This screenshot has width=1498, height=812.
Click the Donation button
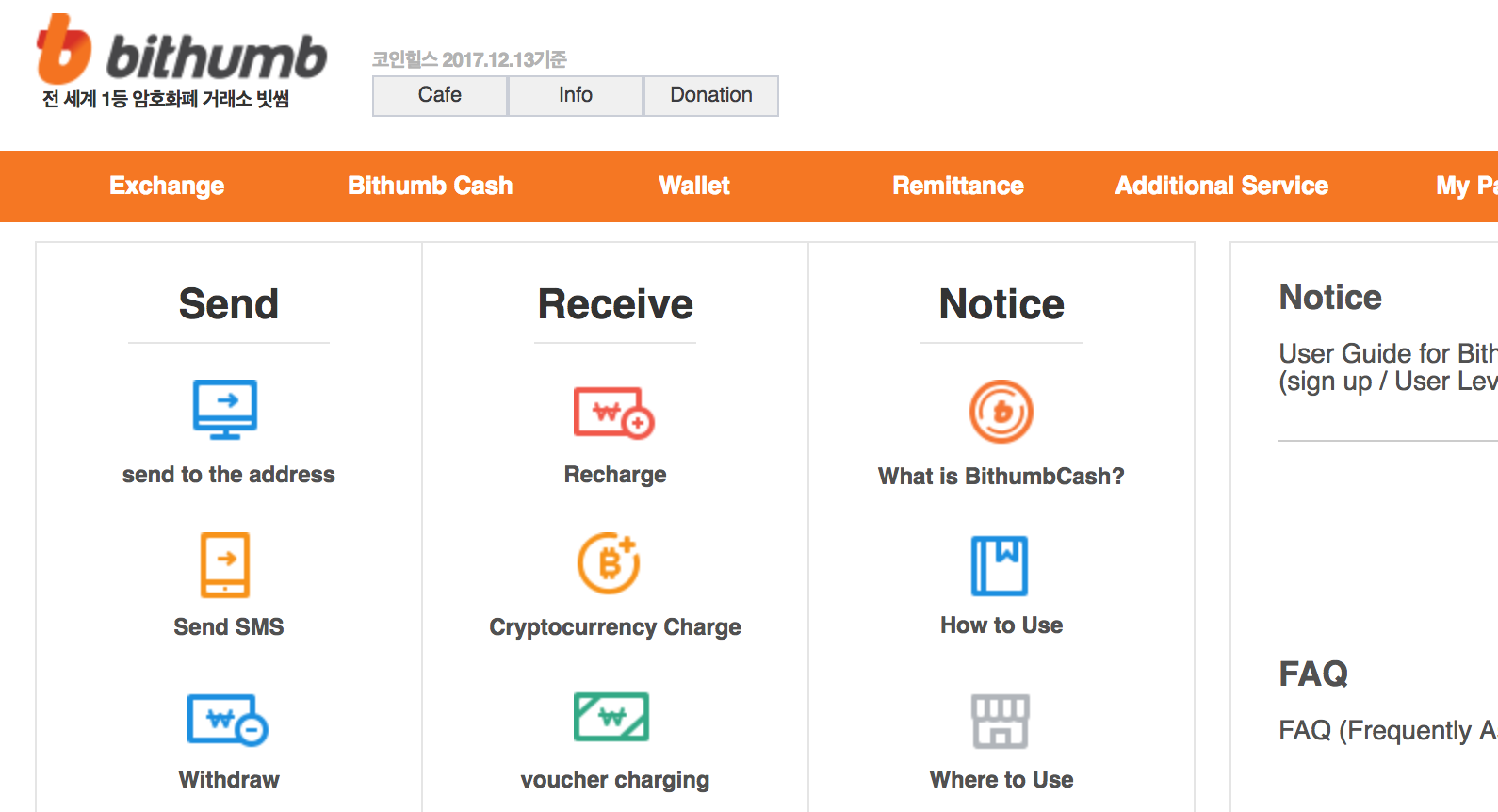click(x=711, y=96)
